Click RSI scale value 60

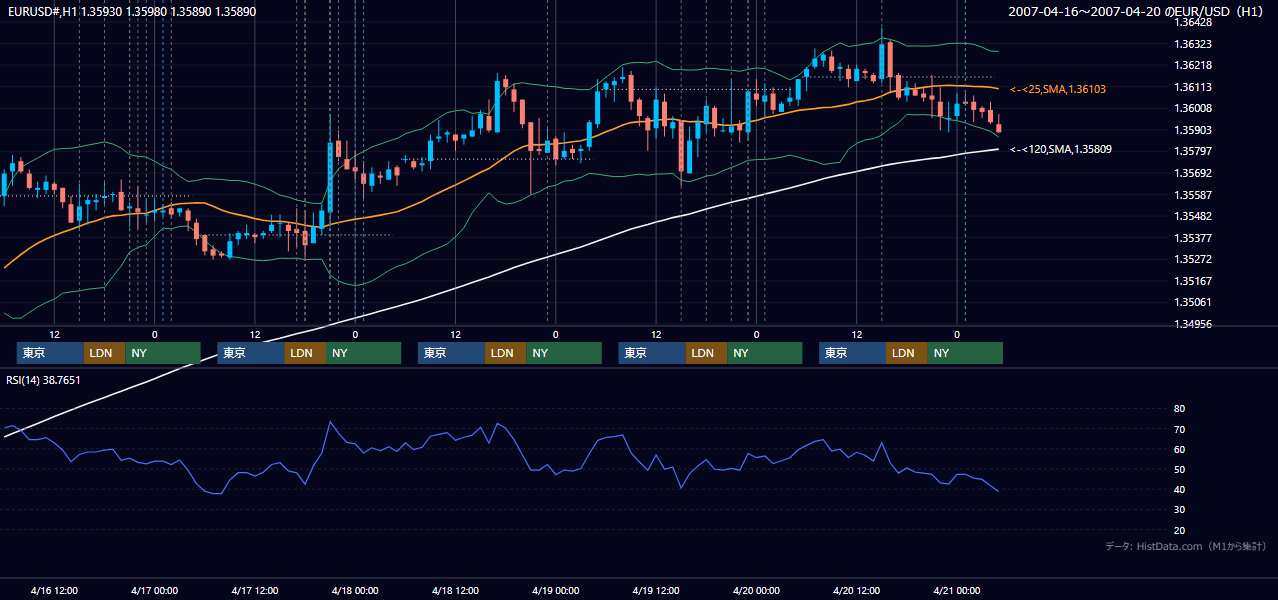pos(1179,449)
